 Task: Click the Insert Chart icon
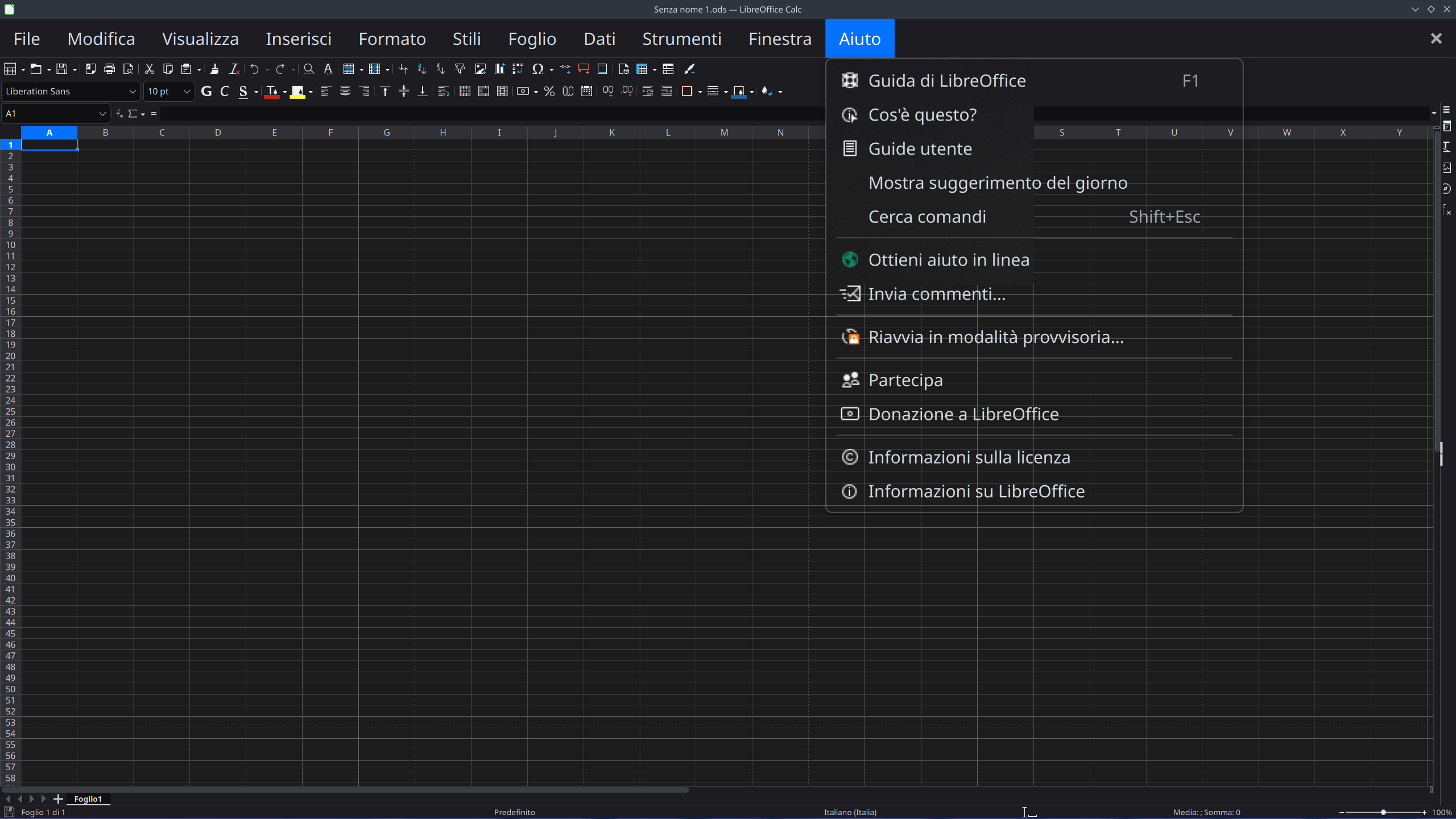[499, 69]
